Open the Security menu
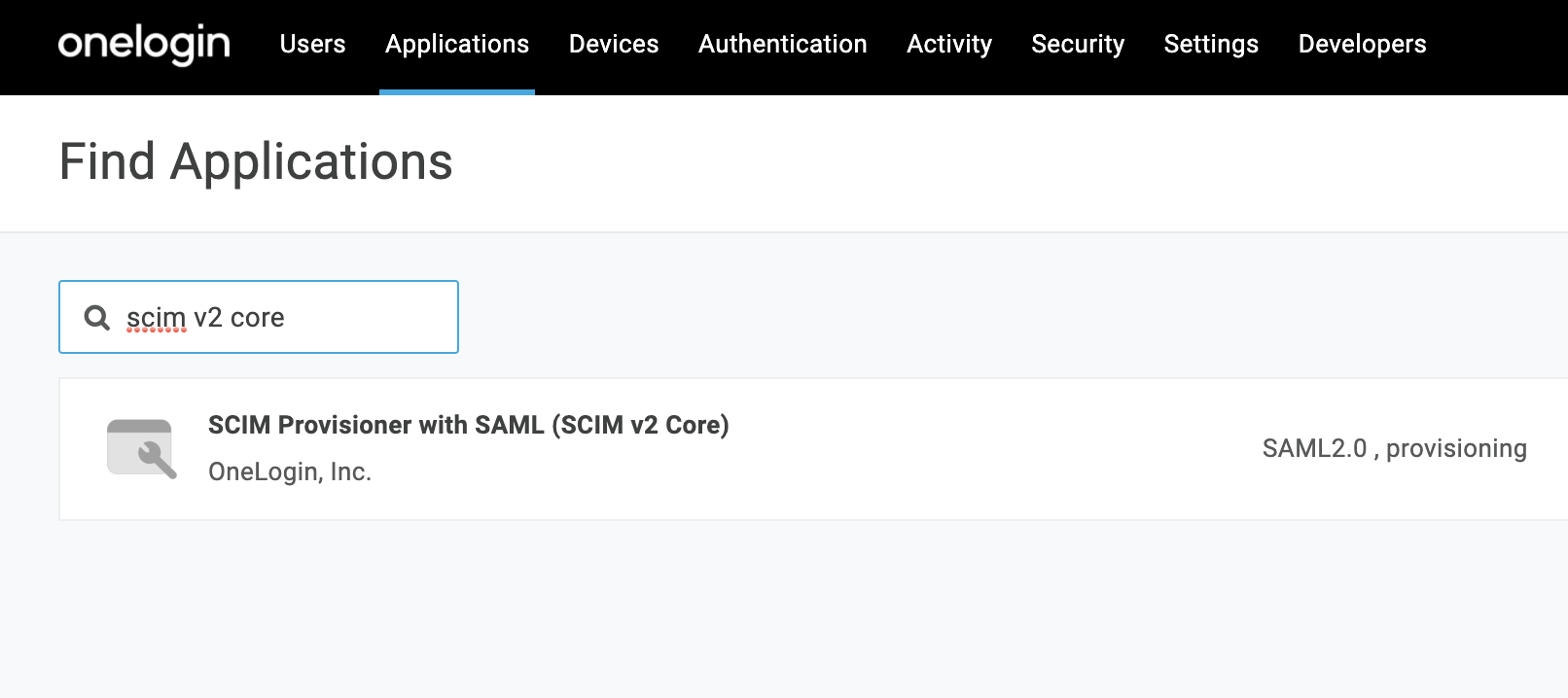 1078,44
